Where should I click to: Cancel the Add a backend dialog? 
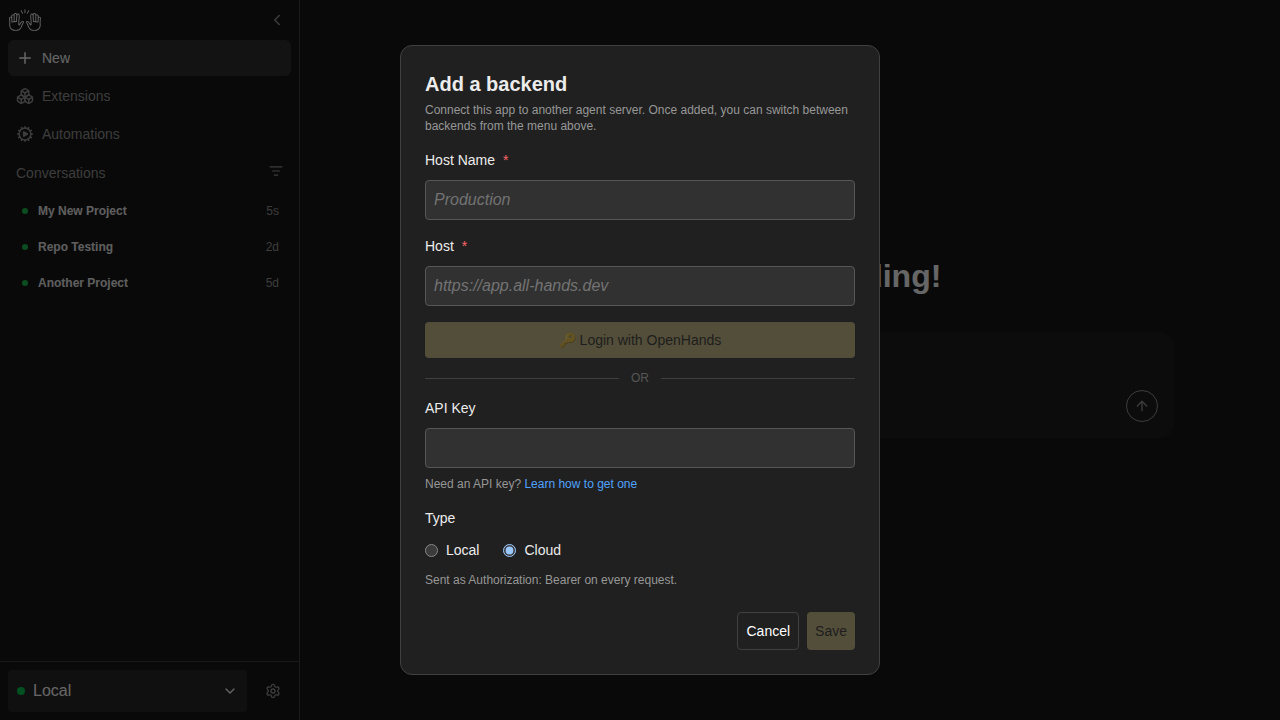pyautogui.click(x=768, y=631)
